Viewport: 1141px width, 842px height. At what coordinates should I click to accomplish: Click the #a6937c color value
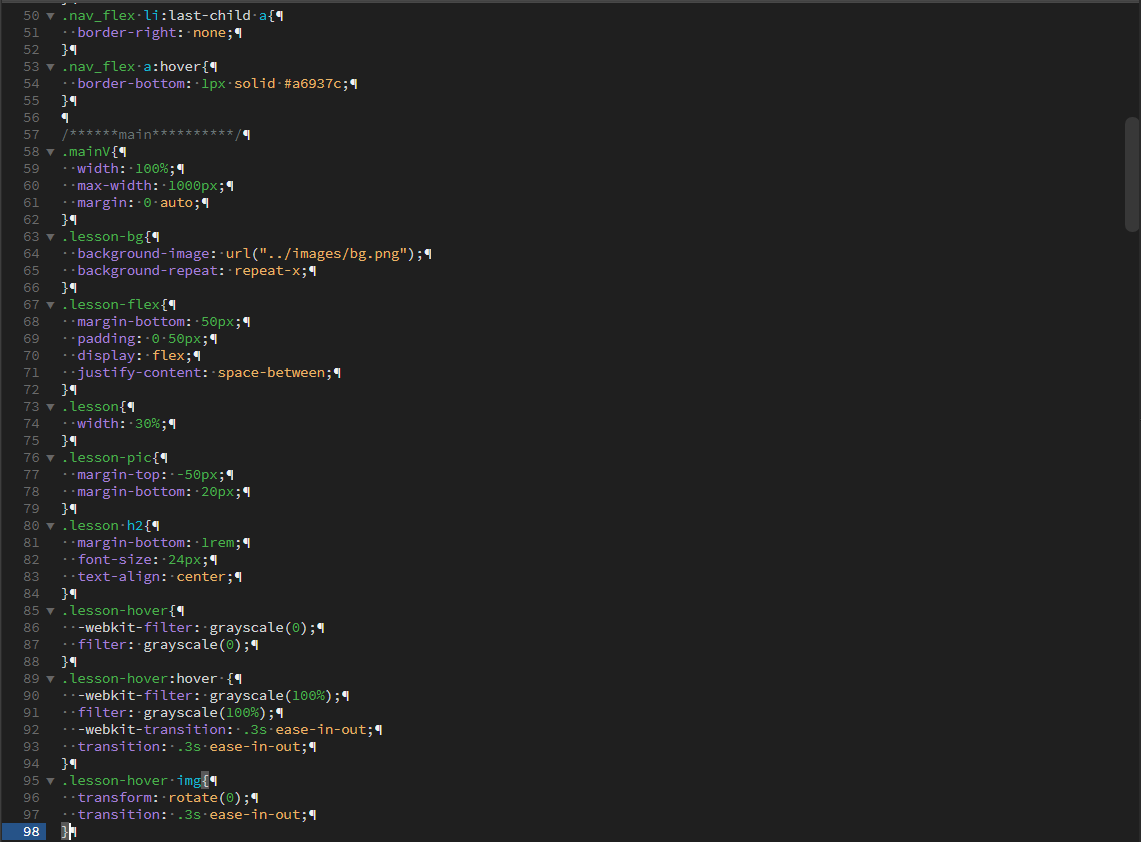click(314, 84)
